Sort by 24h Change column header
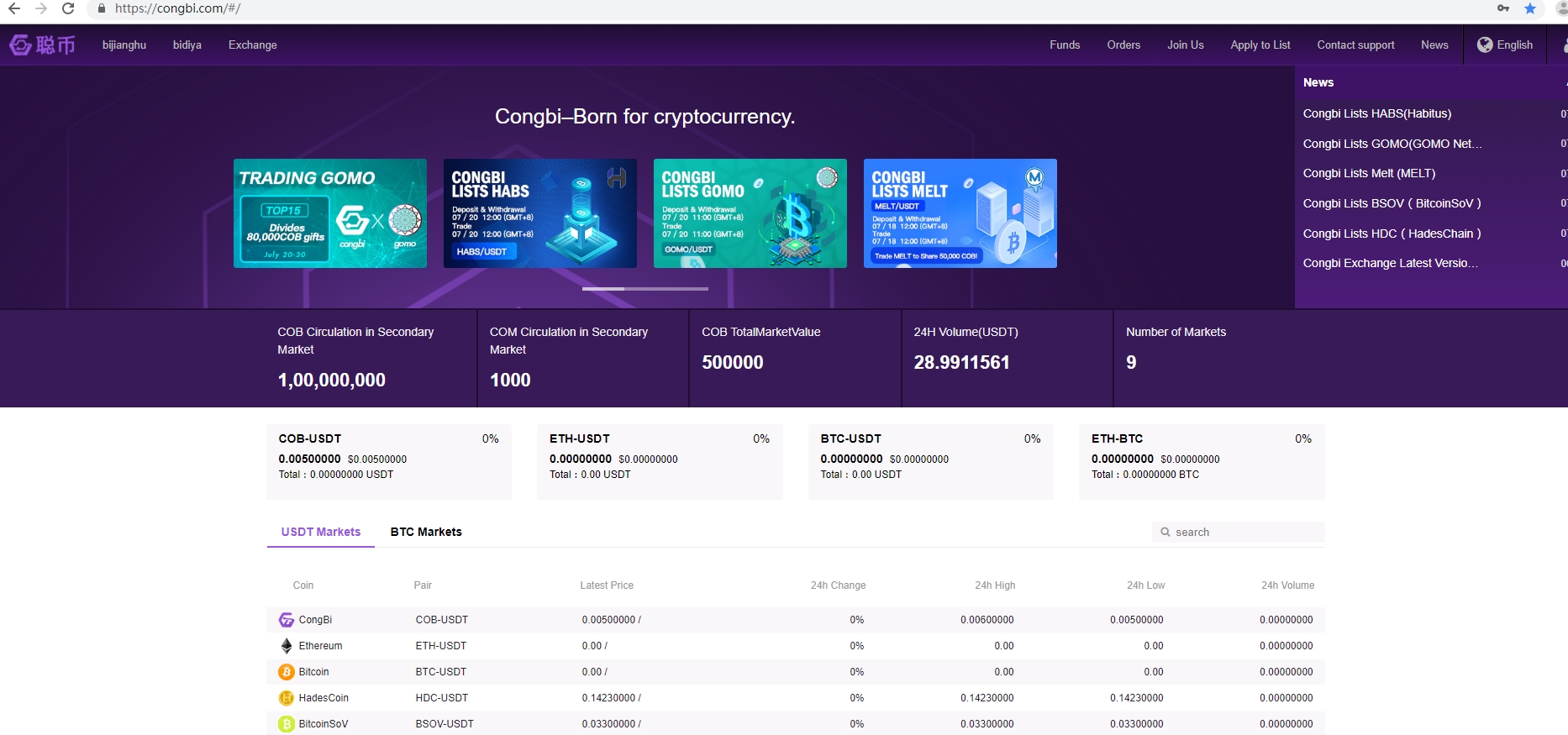 pyautogui.click(x=838, y=585)
